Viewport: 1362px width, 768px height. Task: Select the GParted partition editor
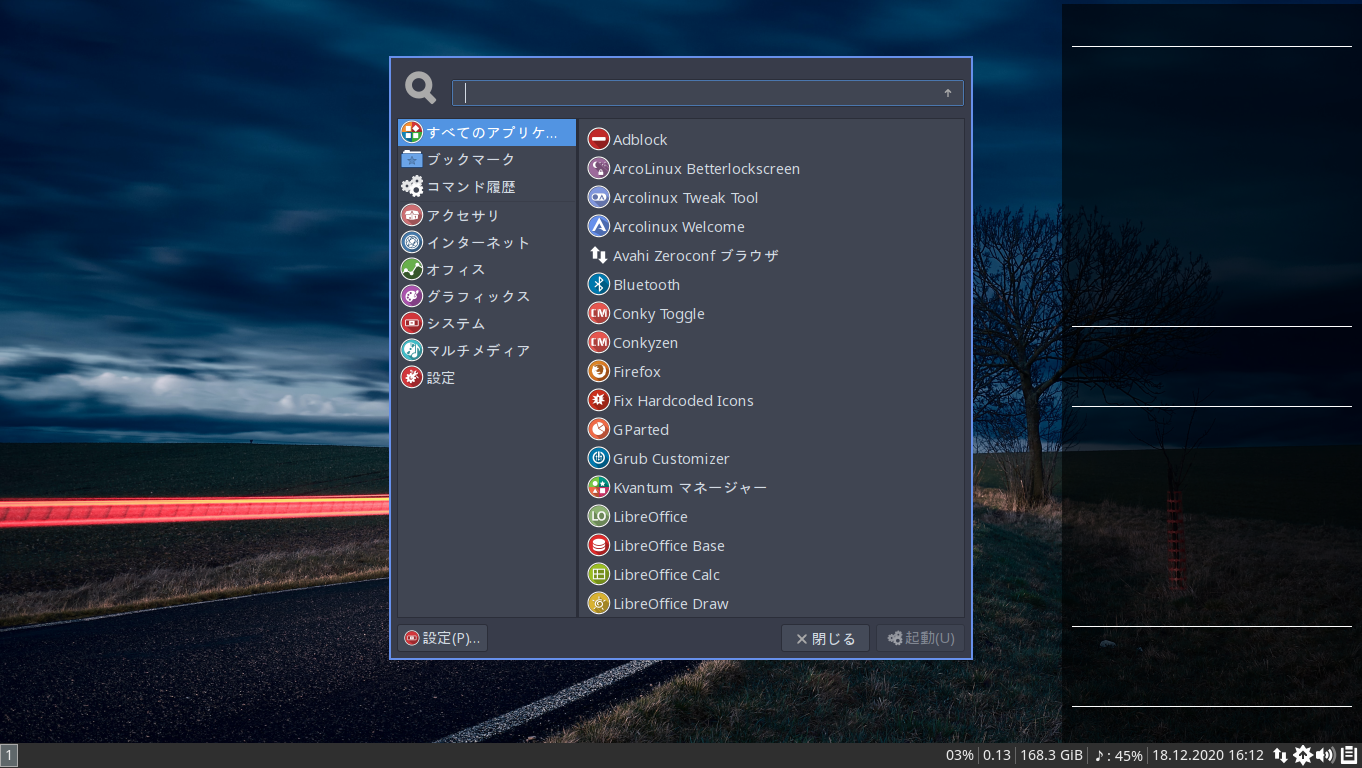tap(771, 429)
